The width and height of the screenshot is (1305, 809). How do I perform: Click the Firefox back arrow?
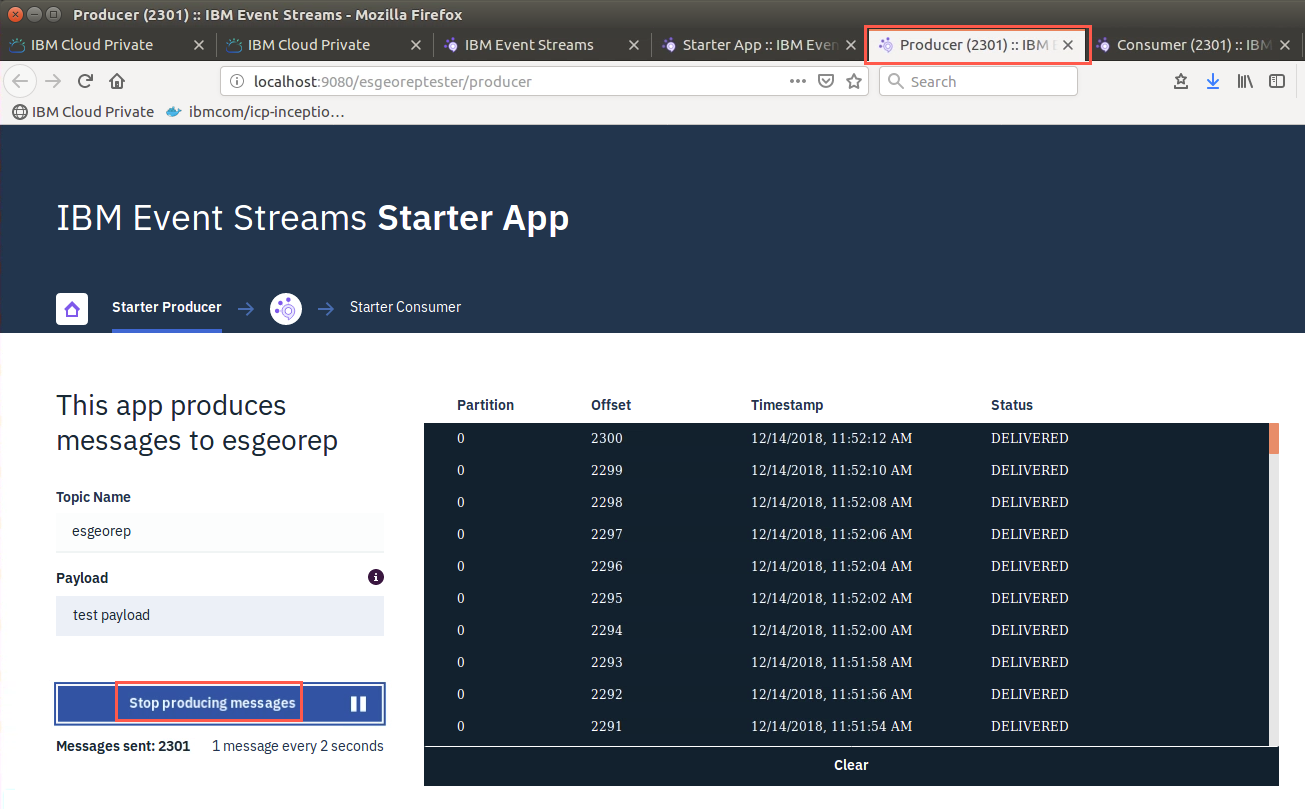point(21,82)
